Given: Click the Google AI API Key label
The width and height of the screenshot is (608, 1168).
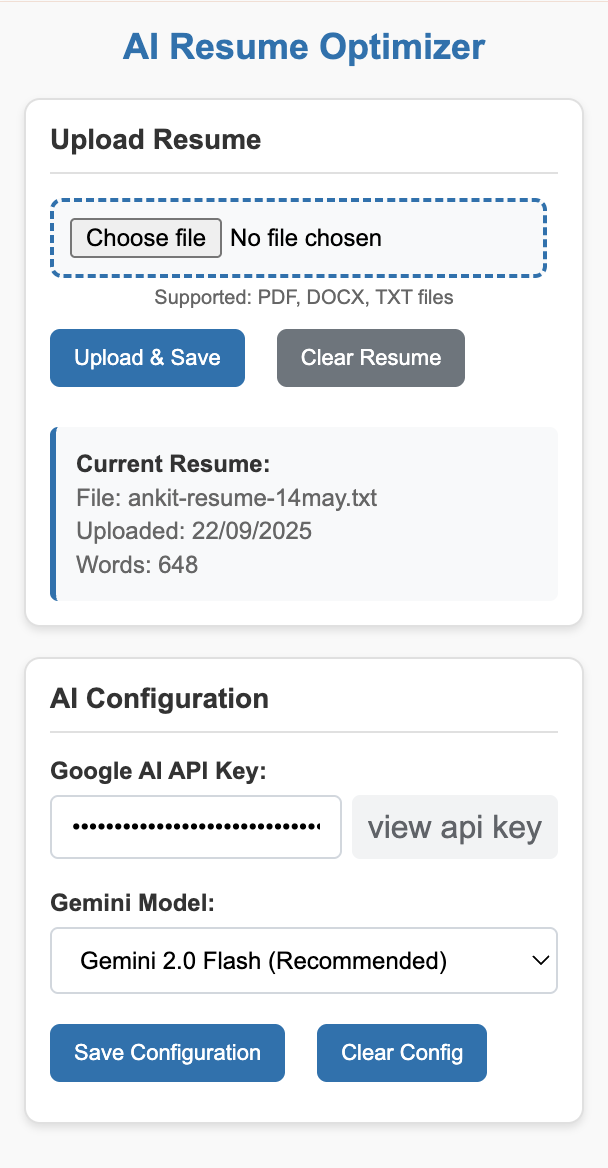Looking at the screenshot, I should [x=158, y=771].
